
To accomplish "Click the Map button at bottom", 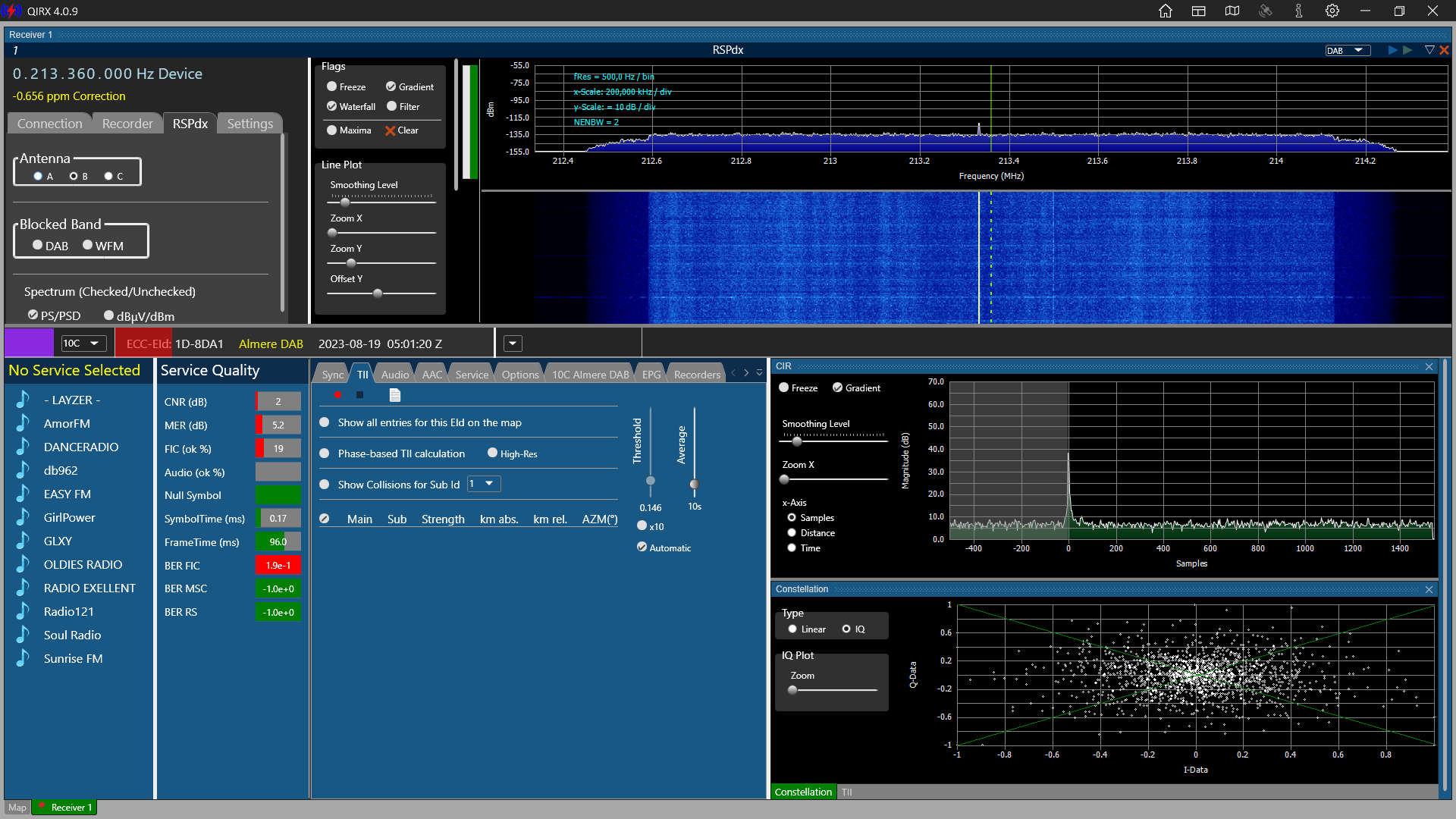I will [x=17, y=808].
